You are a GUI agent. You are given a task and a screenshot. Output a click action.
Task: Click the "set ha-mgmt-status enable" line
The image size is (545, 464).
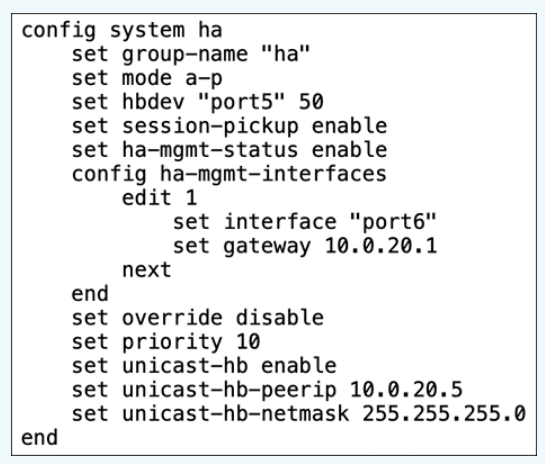coord(229,150)
